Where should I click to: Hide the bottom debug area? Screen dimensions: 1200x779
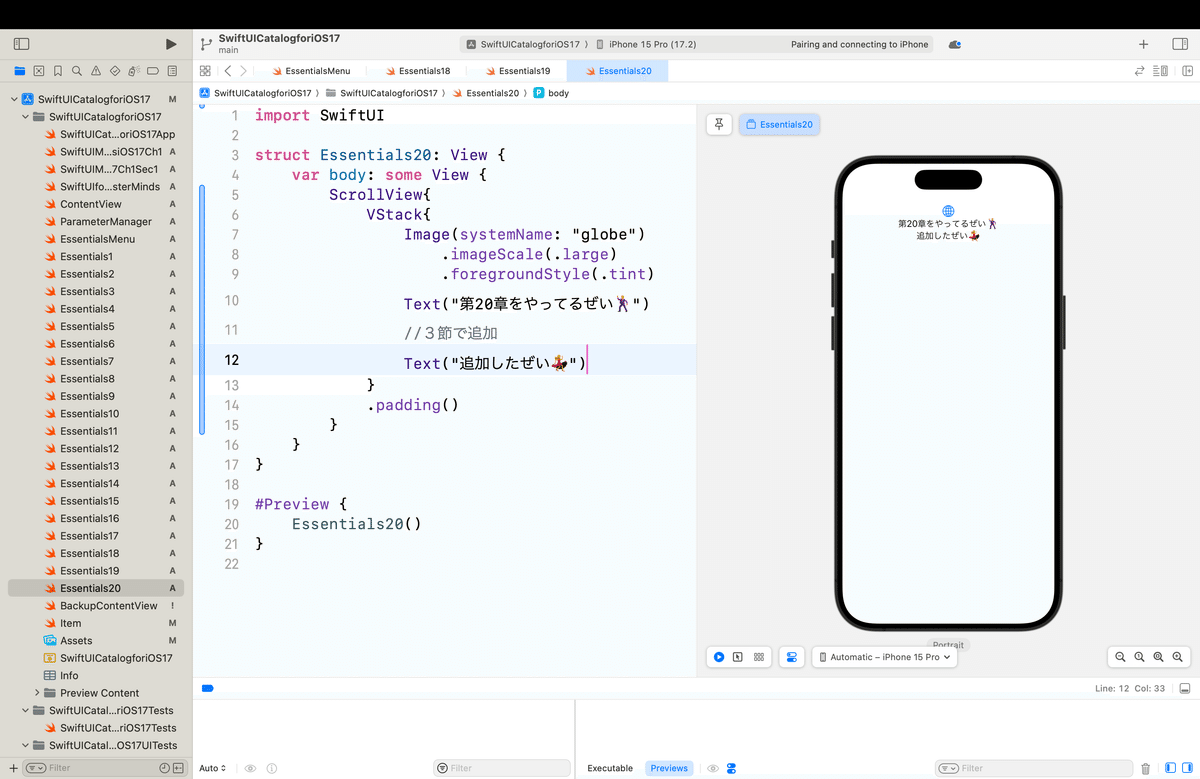pos(1185,688)
